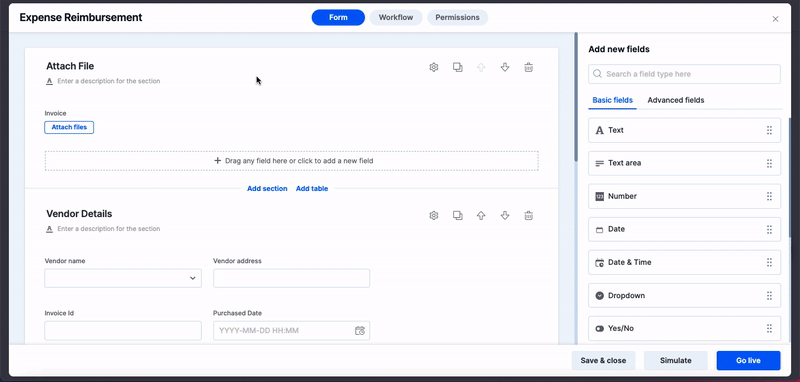Screen dimensions: 800x382
Task: Click the Attach files button
Action: [x=69, y=127]
